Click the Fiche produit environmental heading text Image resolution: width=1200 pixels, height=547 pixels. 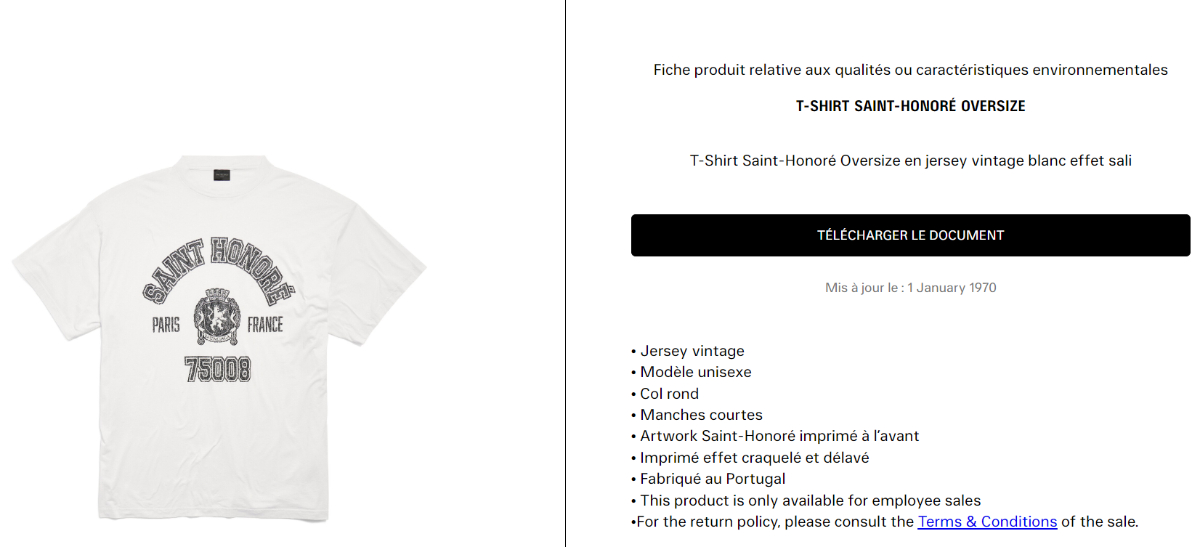point(910,70)
